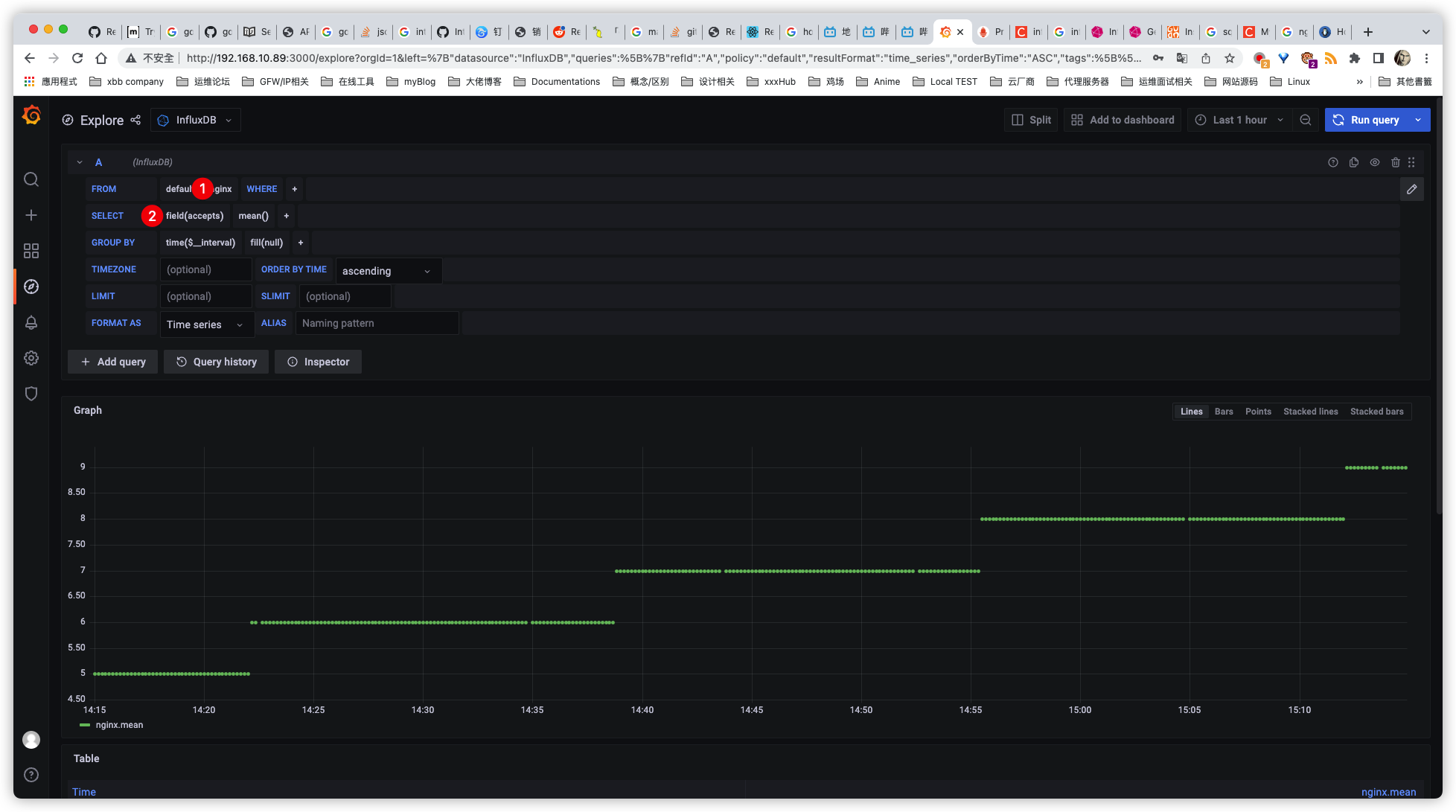Image resolution: width=1456 pixels, height=812 pixels.
Task: Open the Linux bookmarks folder
Action: (1290, 82)
